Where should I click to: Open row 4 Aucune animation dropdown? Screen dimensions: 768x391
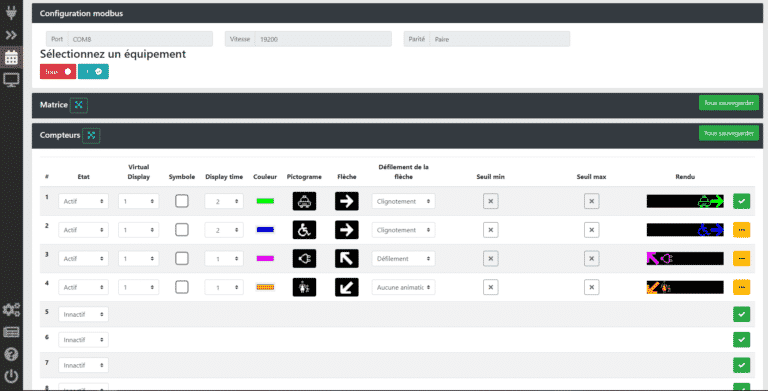coord(403,287)
